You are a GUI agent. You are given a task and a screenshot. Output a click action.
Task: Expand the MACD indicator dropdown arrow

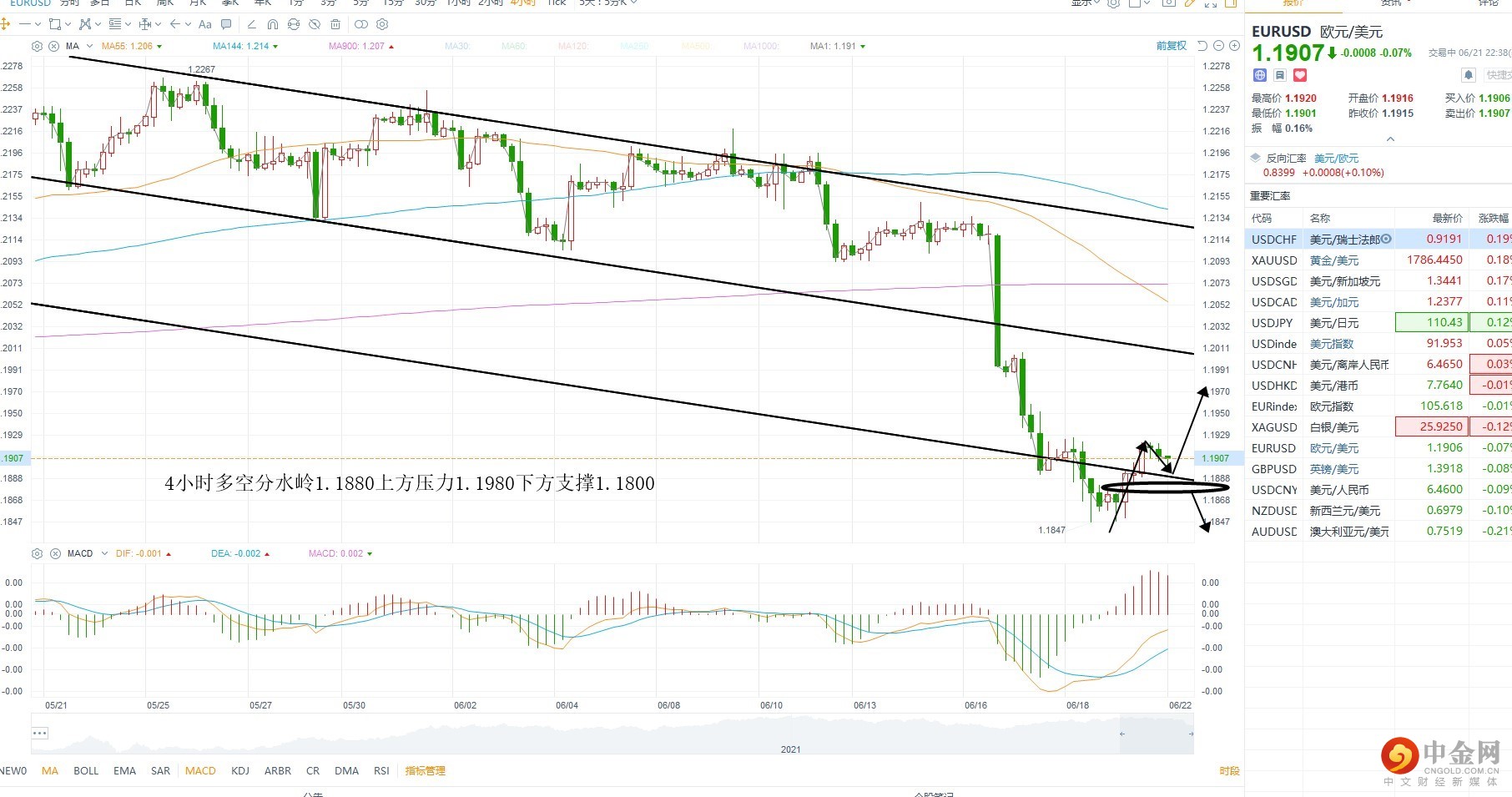tap(104, 553)
